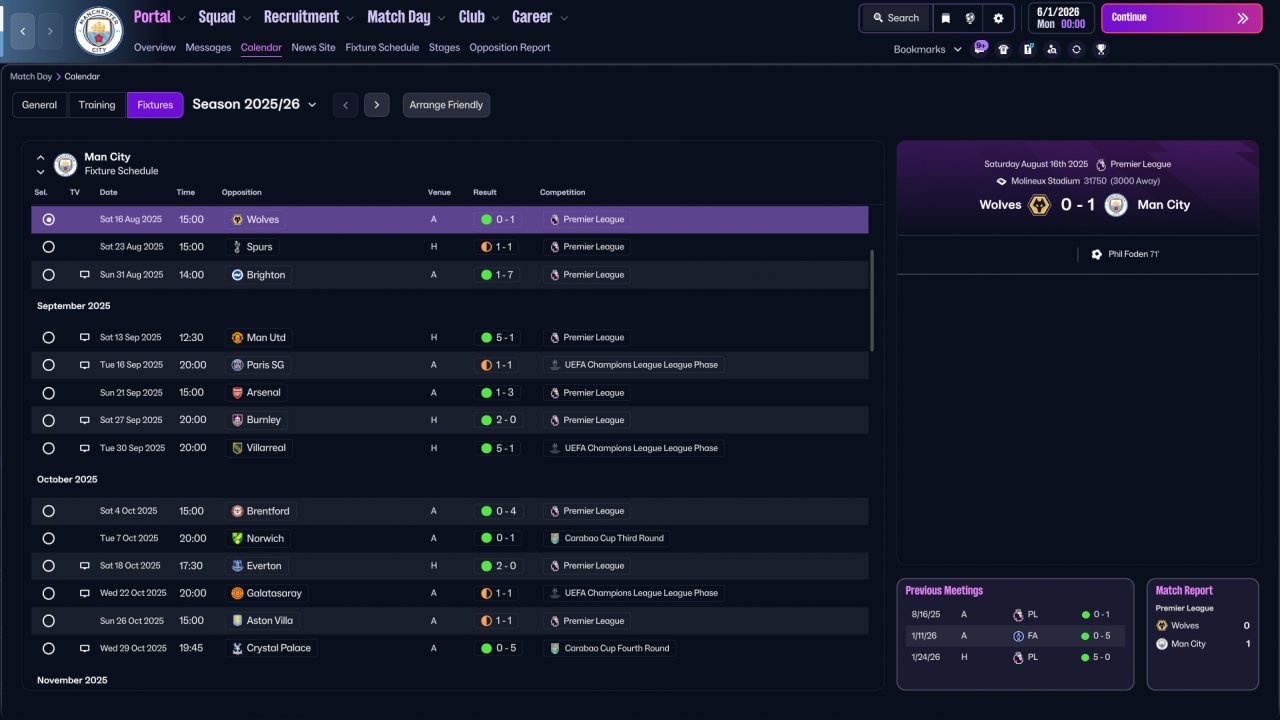Click the circular arrows shortcut icon
This screenshot has width=1280, height=720.
point(1076,49)
